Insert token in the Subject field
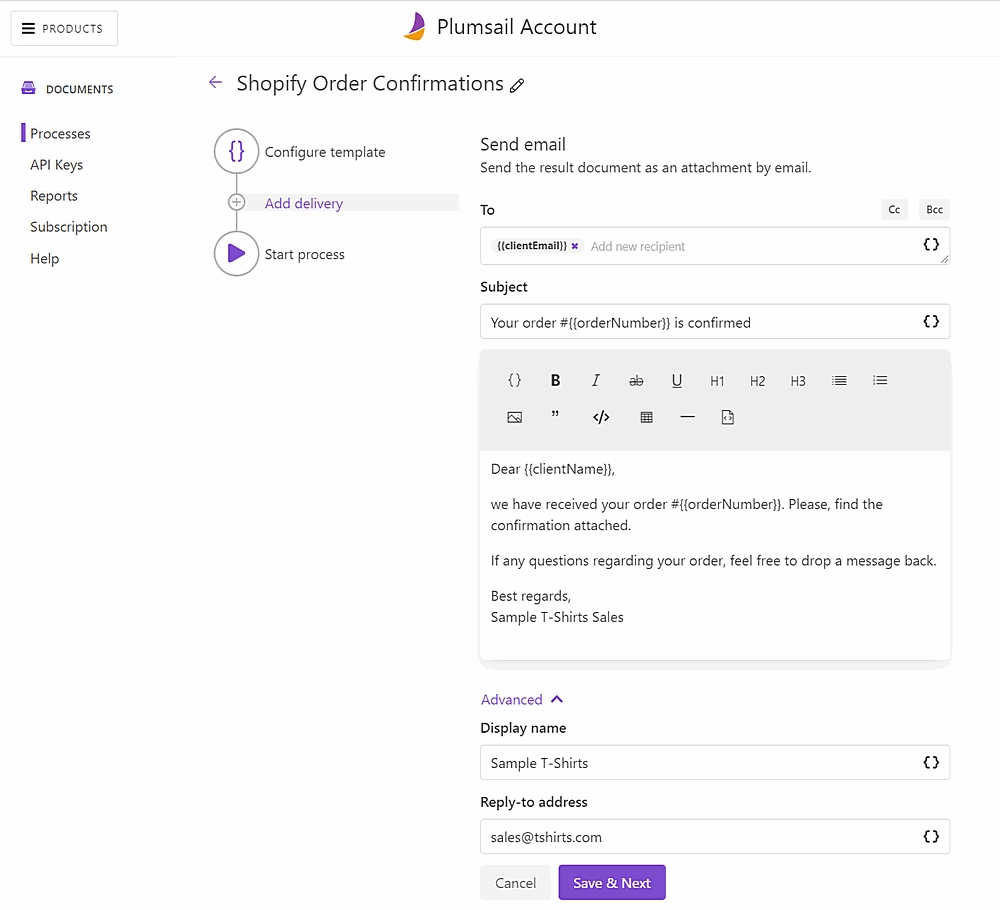1000x910 pixels. (x=930, y=321)
